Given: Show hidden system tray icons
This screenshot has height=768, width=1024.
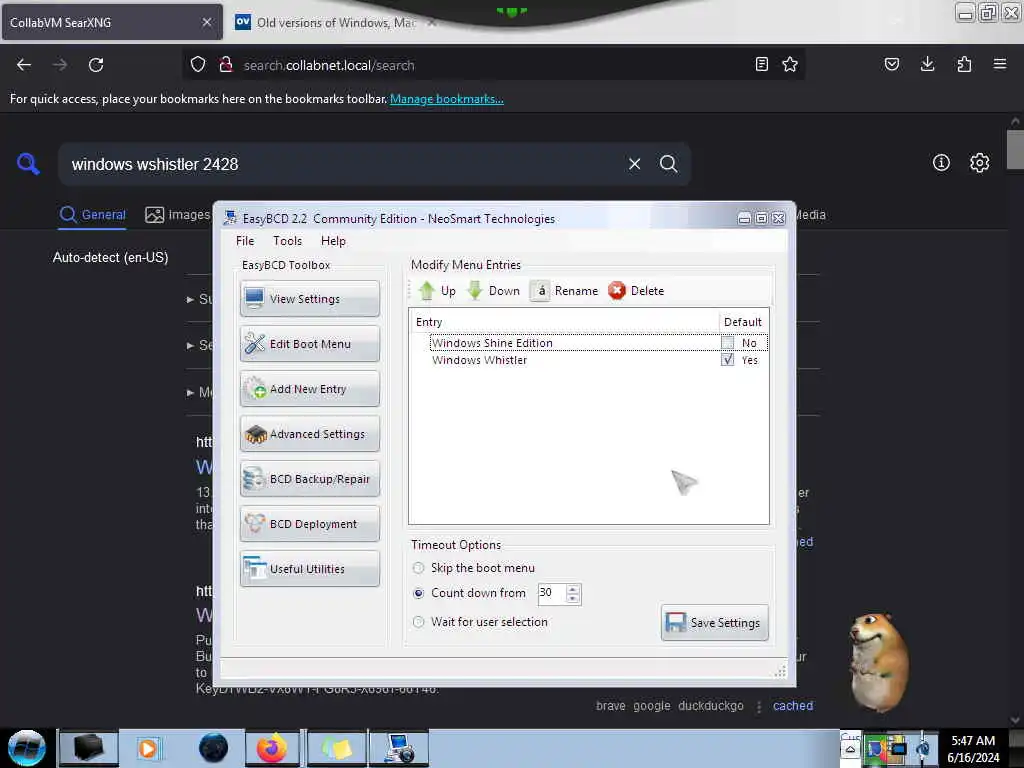Looking at the screenshot, I should coord(850,750).
